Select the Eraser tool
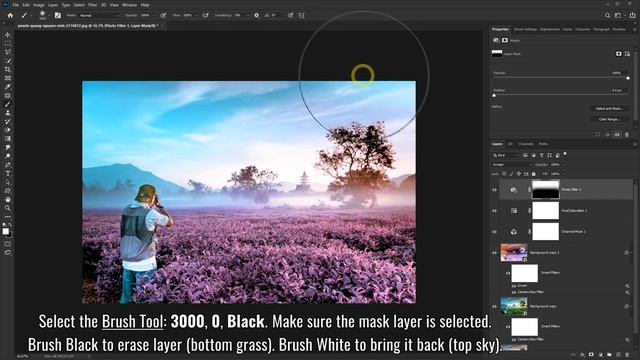640x360 pixels. click(x=7, y=130)
